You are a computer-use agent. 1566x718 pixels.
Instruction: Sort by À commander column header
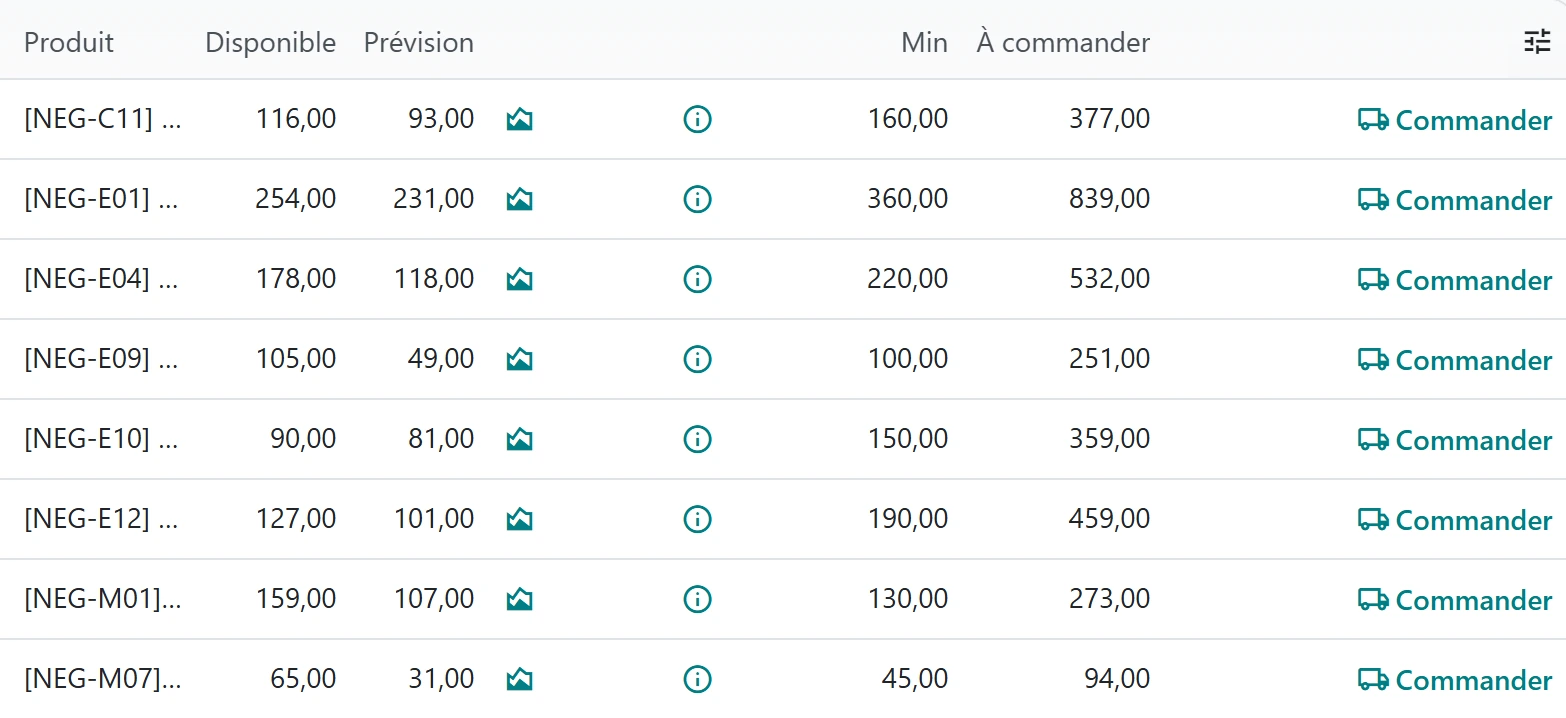pos(1063,43)
